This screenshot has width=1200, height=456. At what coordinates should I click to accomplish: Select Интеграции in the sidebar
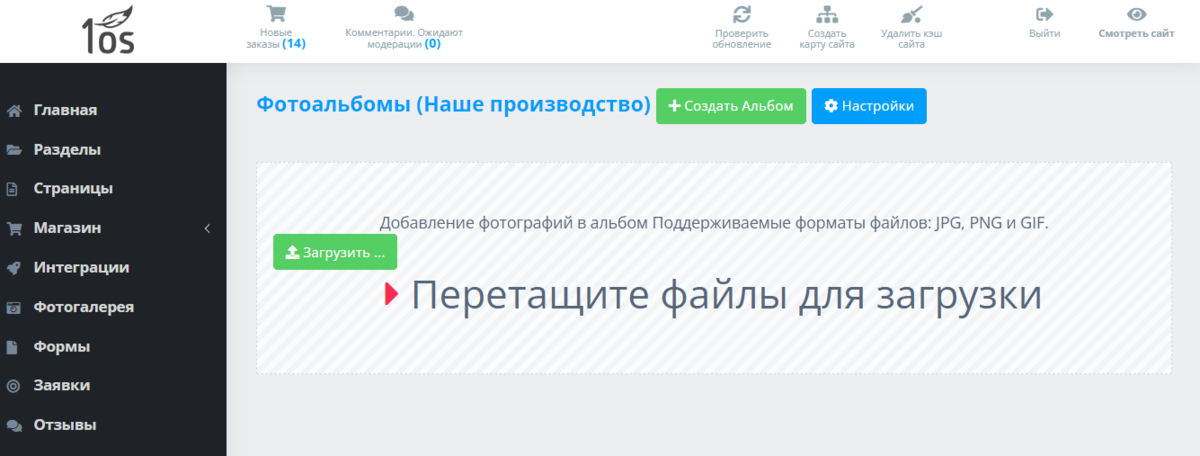[x=80, y=268]
